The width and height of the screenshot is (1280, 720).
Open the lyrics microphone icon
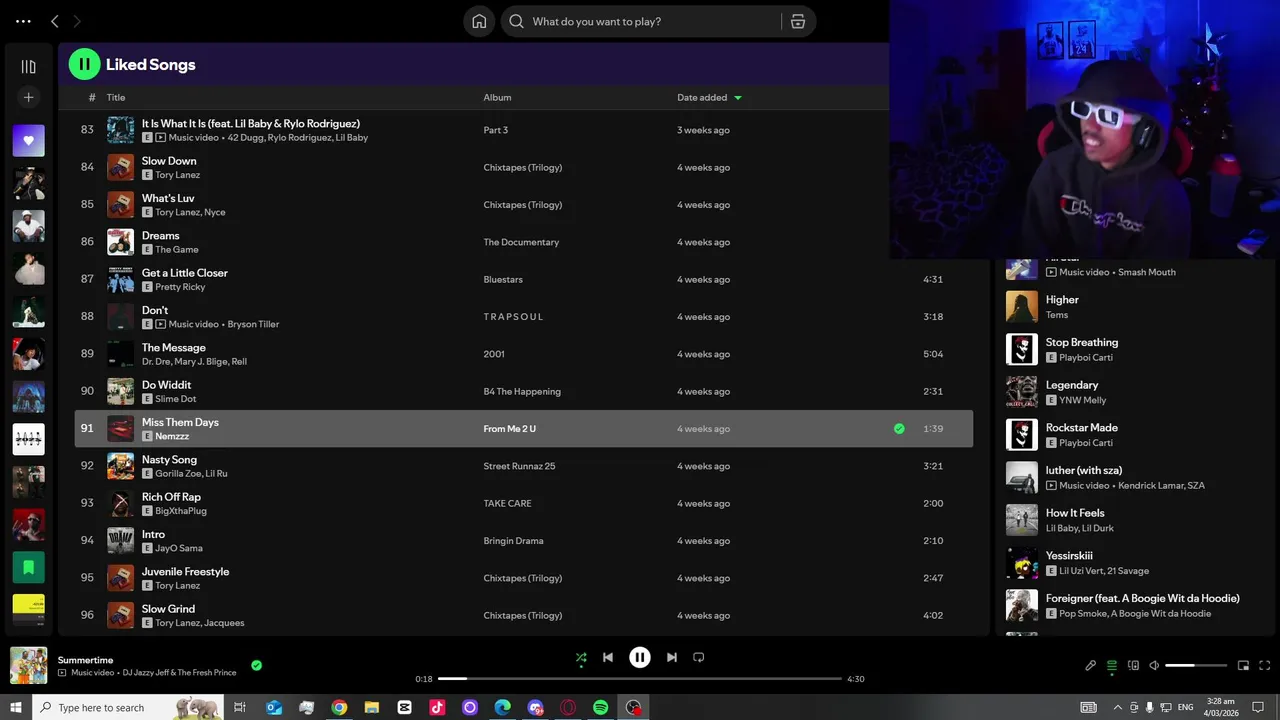(1091, 665)
